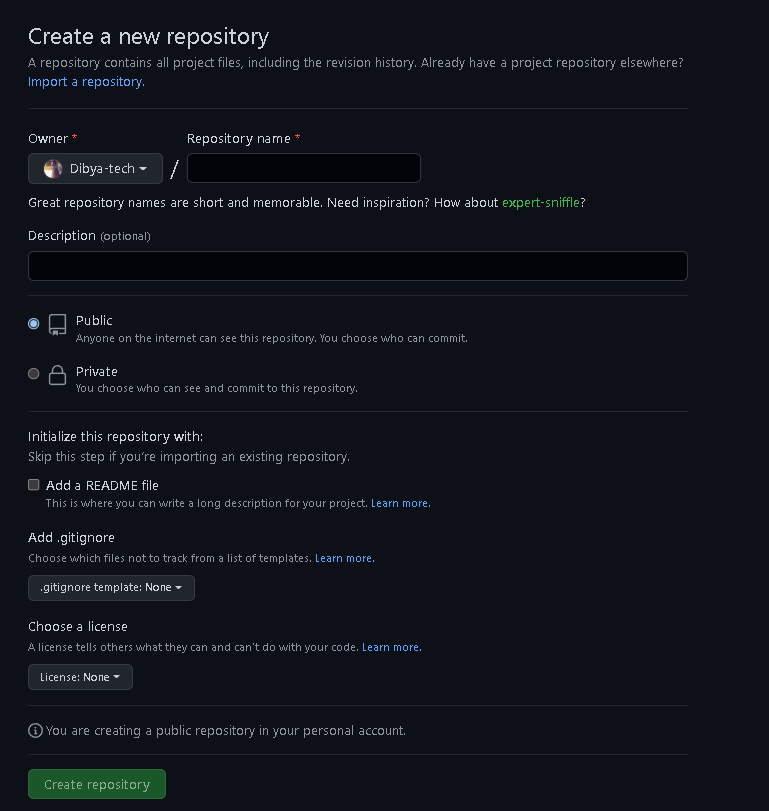Open the License: None dropdown
Screen dimensions: 769x811
click(80, 677)
